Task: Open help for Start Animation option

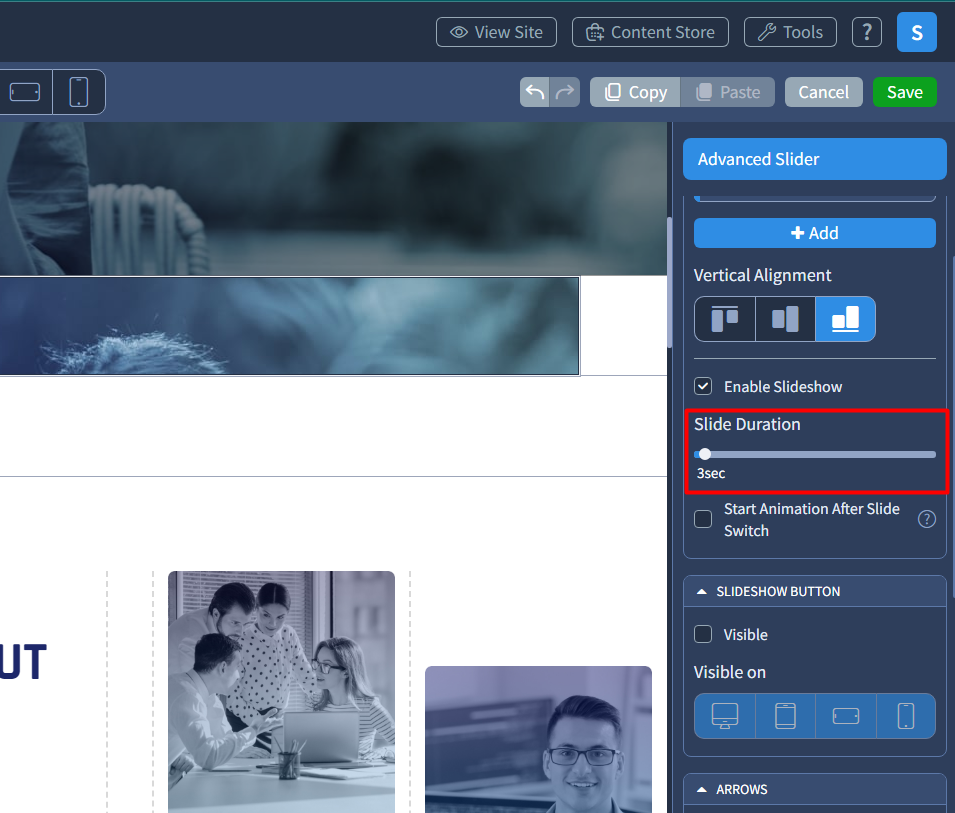Action: (x=926, y=519)
